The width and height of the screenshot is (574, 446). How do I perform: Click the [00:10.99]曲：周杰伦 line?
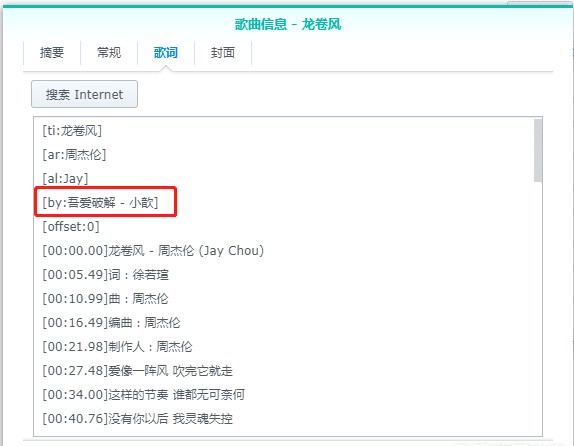click(x=105, y=299)
